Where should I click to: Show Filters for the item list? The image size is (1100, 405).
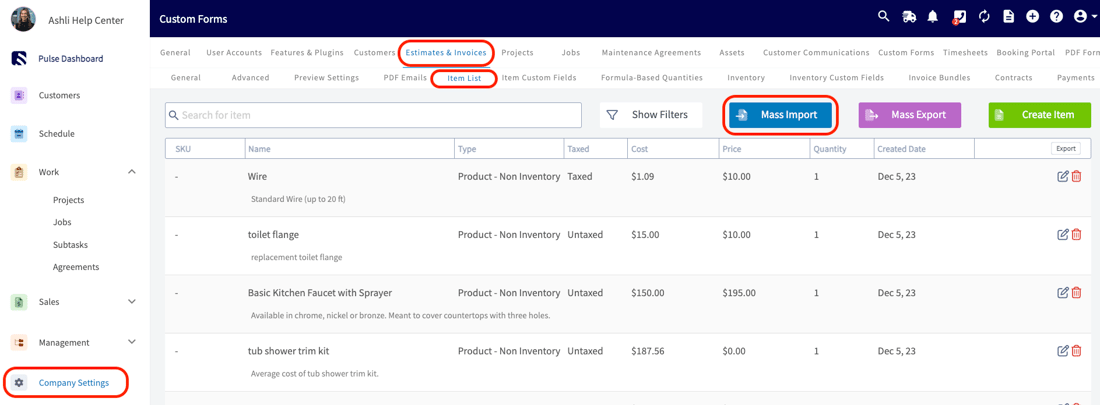pyautogui.click(x=650, y=114)
